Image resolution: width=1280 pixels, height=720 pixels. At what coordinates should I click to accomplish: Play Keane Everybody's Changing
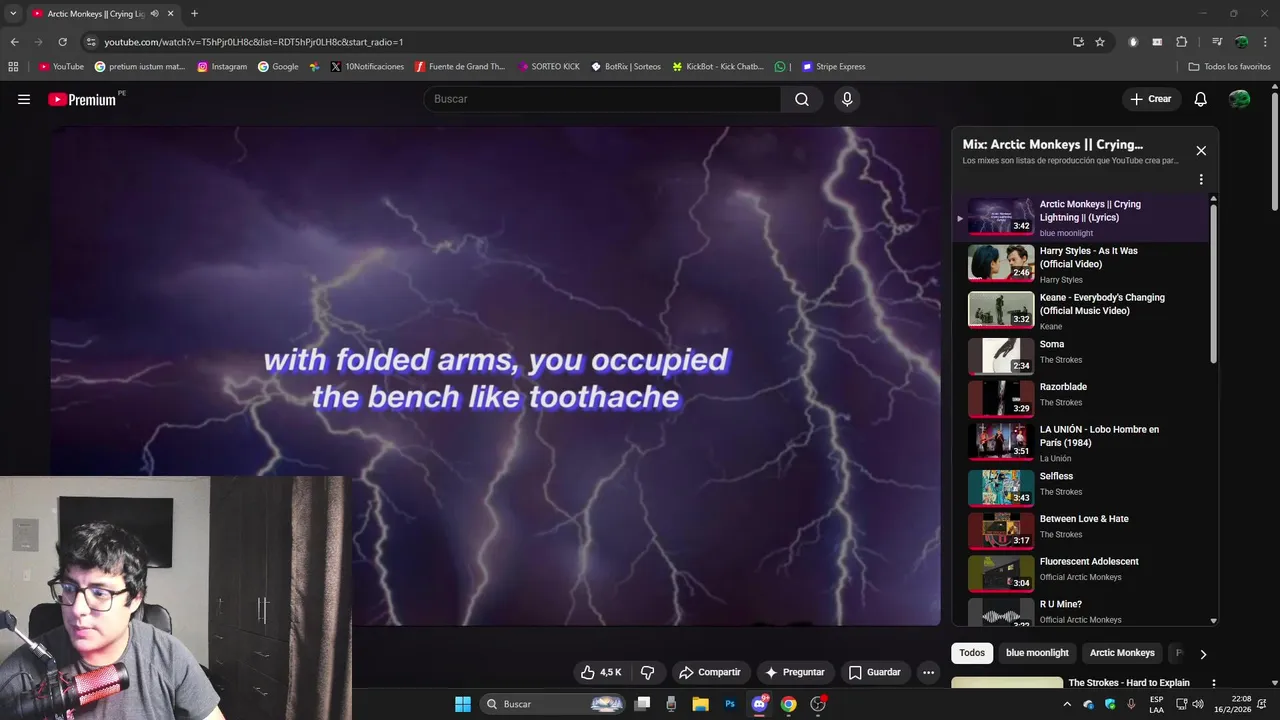(x=1080, y=311)
